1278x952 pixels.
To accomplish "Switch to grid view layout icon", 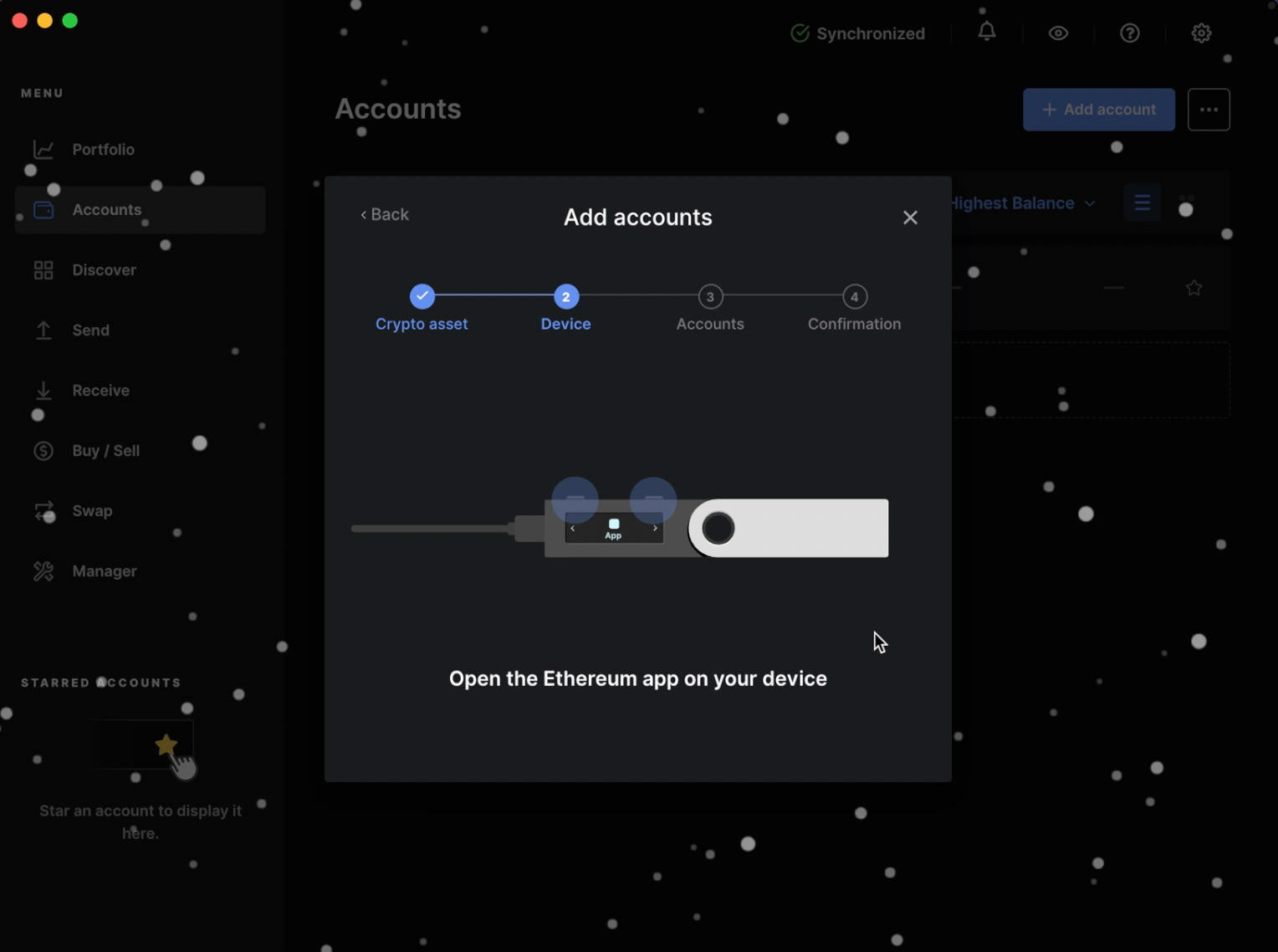I will 1186,203.
